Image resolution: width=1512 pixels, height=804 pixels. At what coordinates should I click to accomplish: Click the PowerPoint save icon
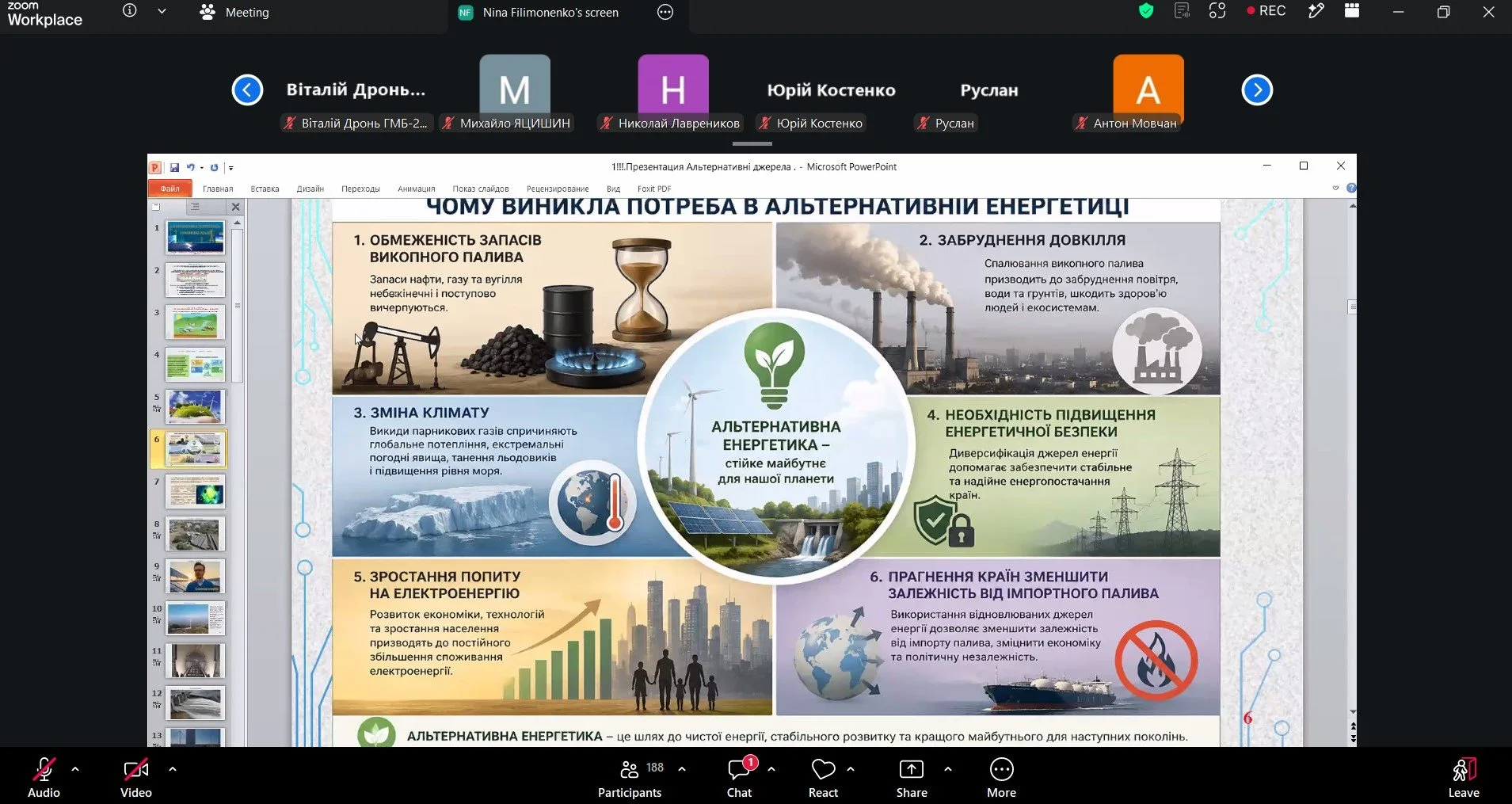[174, 167]
